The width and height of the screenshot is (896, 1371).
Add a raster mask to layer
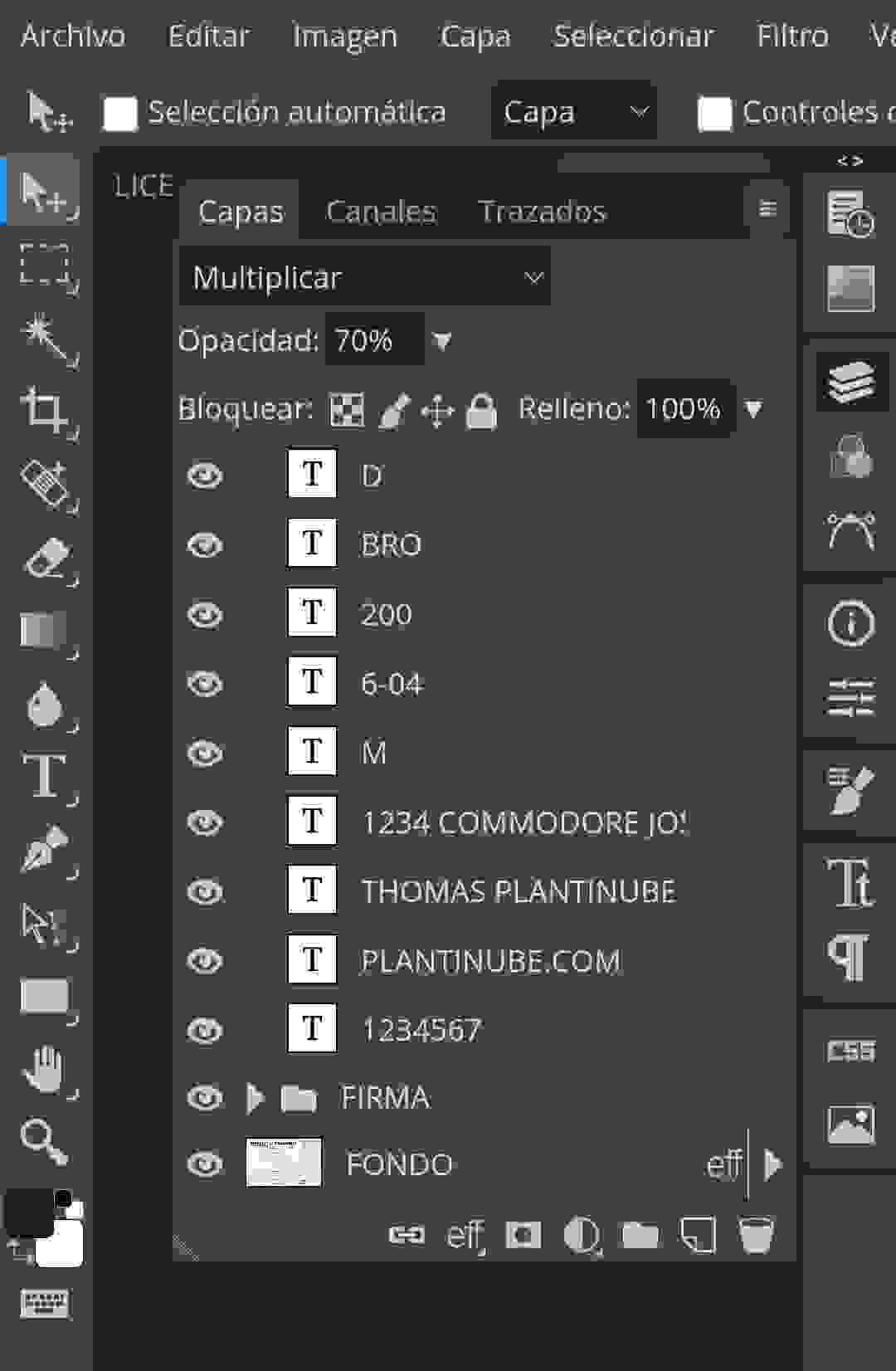pyautogui.click(x=523, y=1235)
